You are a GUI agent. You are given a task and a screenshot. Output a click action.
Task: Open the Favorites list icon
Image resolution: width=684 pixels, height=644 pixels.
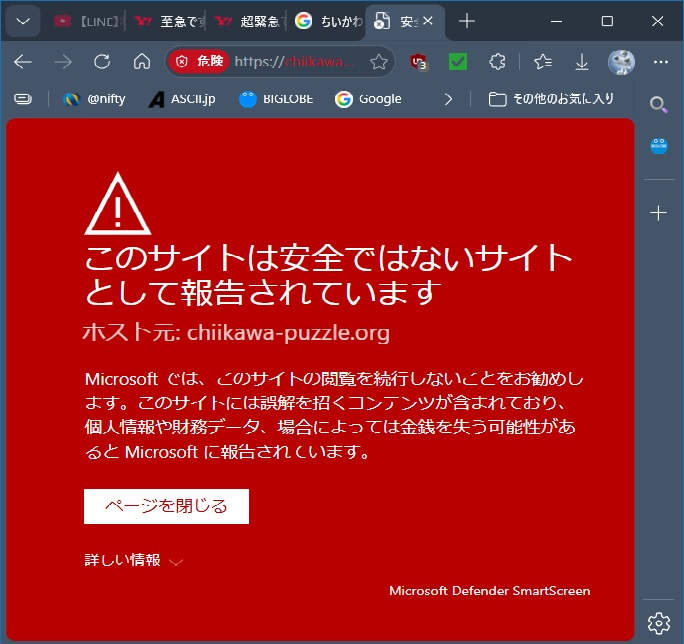(543, 62)
